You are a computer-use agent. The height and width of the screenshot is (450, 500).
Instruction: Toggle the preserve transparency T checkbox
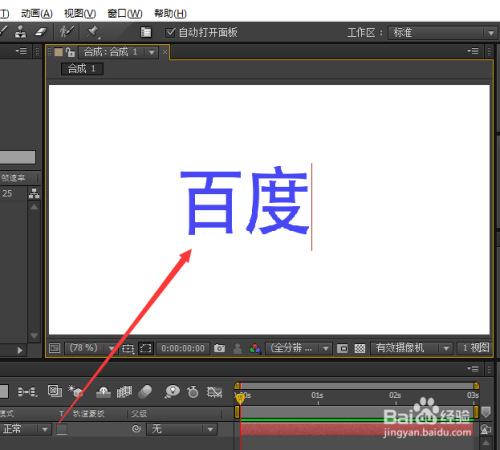pos(62,429)
